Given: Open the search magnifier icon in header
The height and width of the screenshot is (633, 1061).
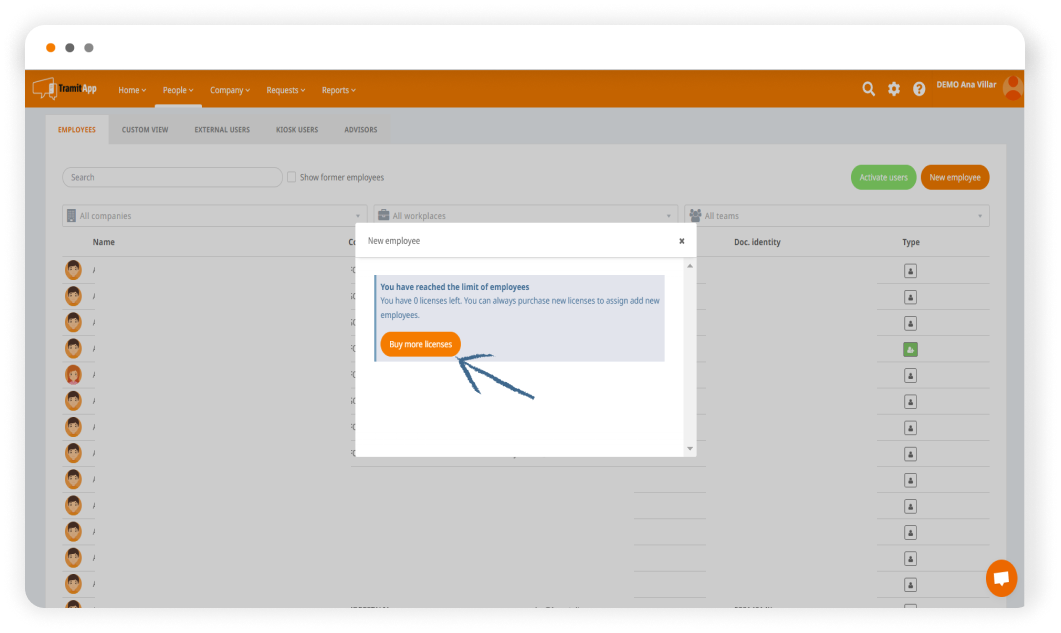Looking at the screenshot, I should pos(868,89).
